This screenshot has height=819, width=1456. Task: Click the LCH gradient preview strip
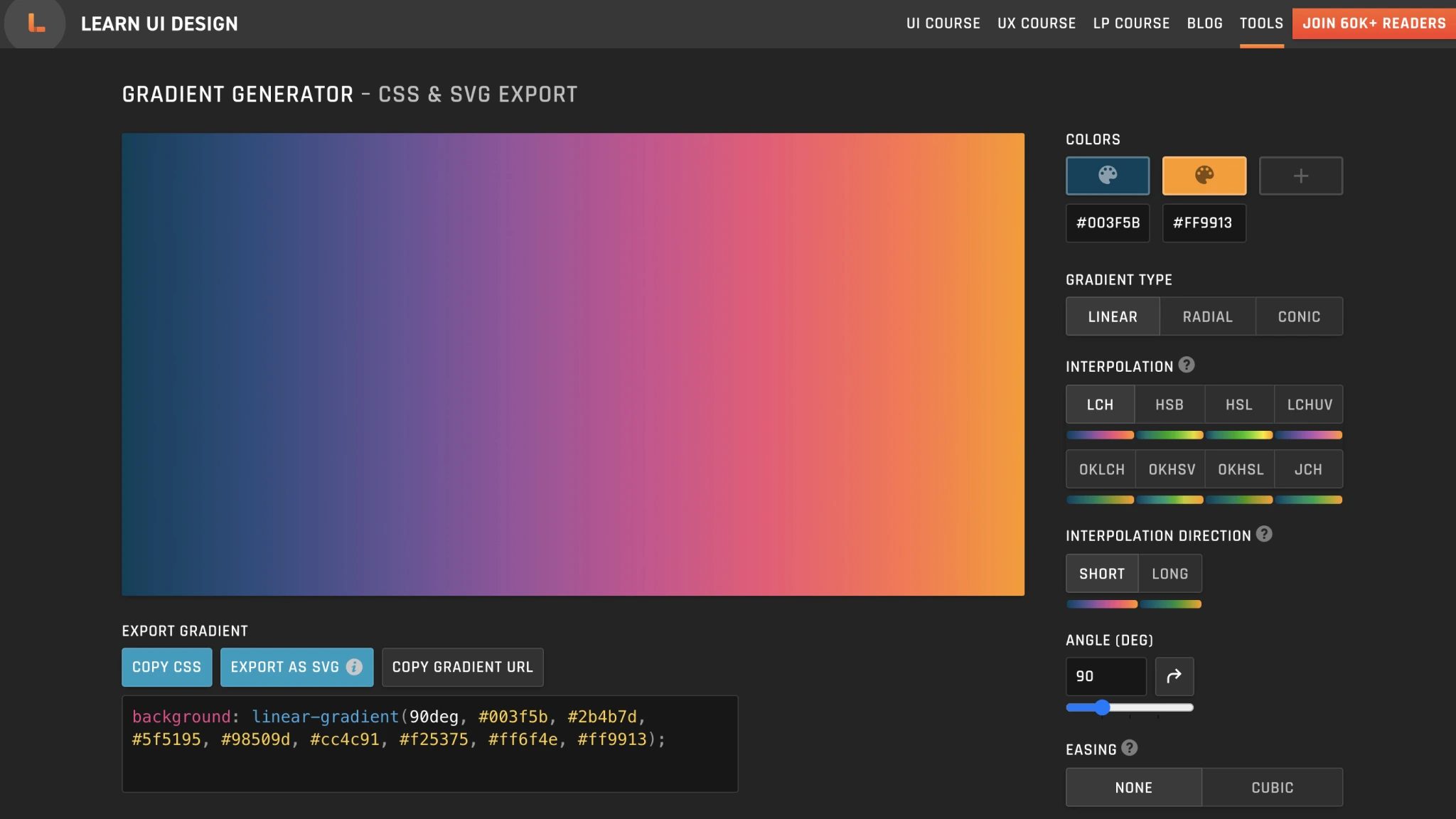tap(1100, 435)
